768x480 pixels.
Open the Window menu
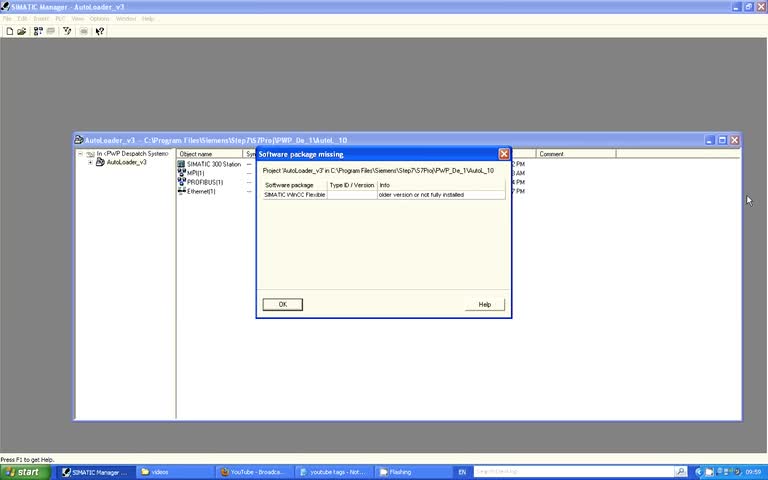point(126,19)
